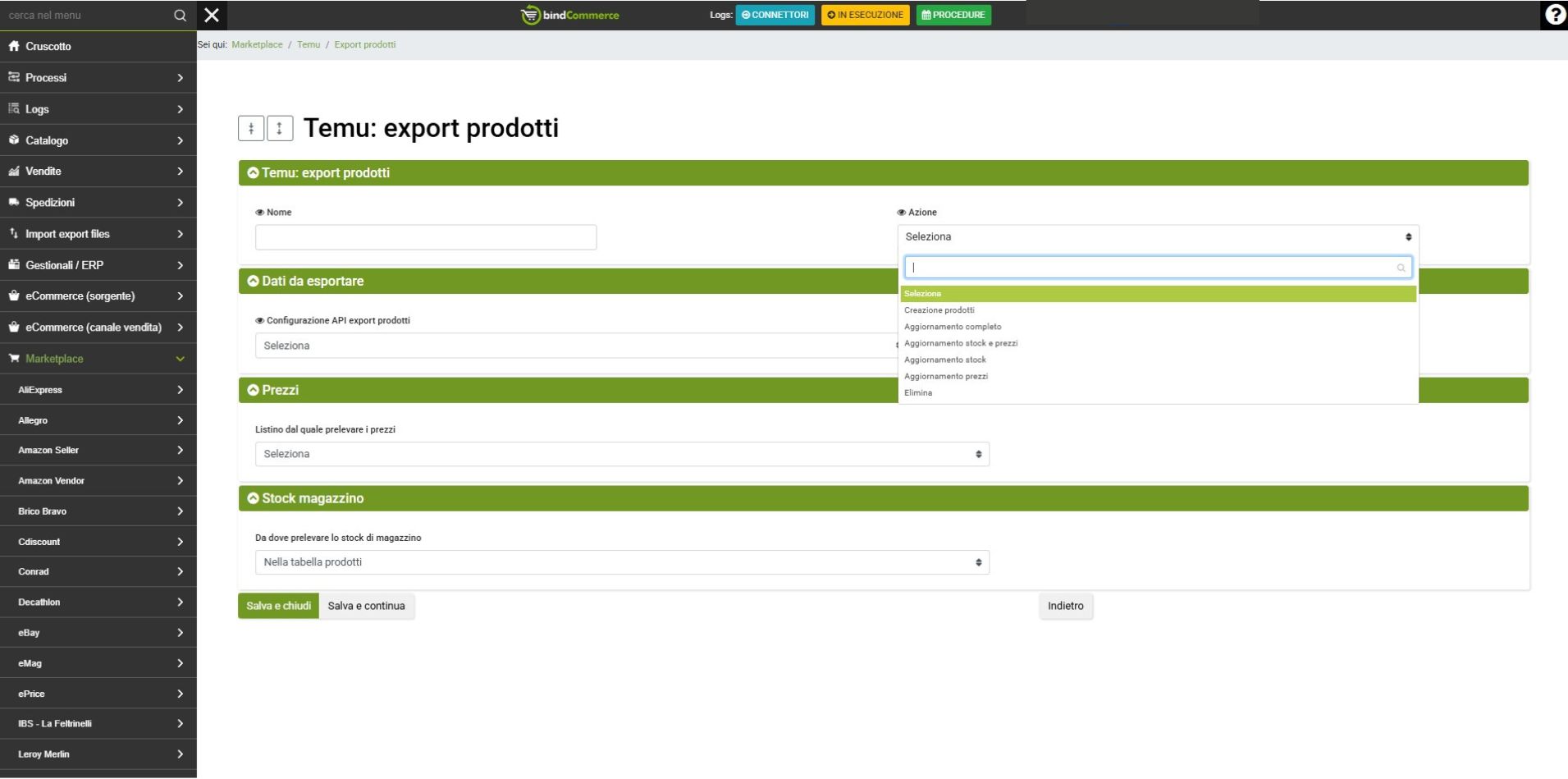Viewport: 1568px width, 779px height.
Task: Click the search magnifier icon in menu
Action: [x=180, y=16]
